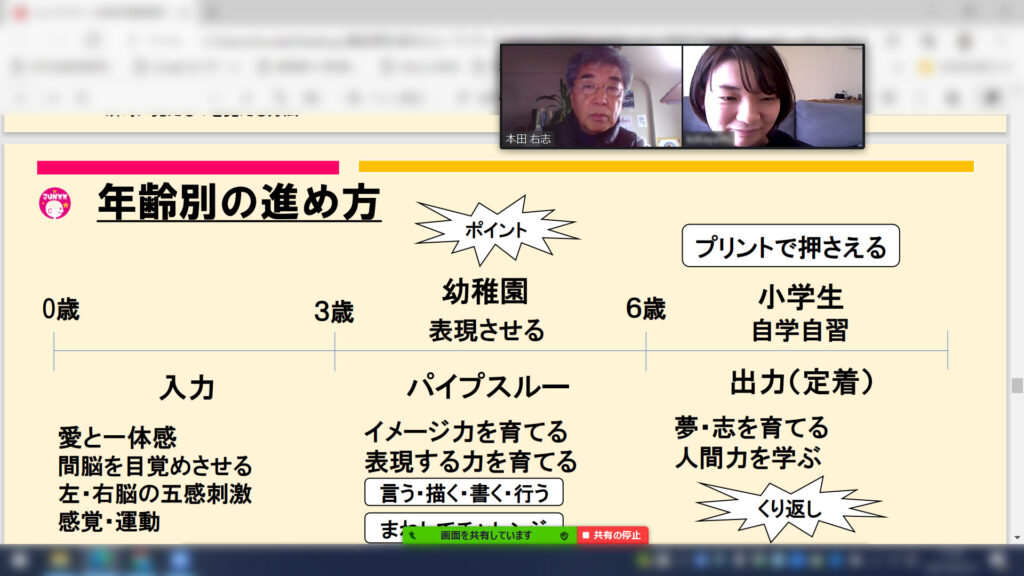1024x576 pixels.
Task: Click the shield icon in the sharing bar
Action: 564,536
